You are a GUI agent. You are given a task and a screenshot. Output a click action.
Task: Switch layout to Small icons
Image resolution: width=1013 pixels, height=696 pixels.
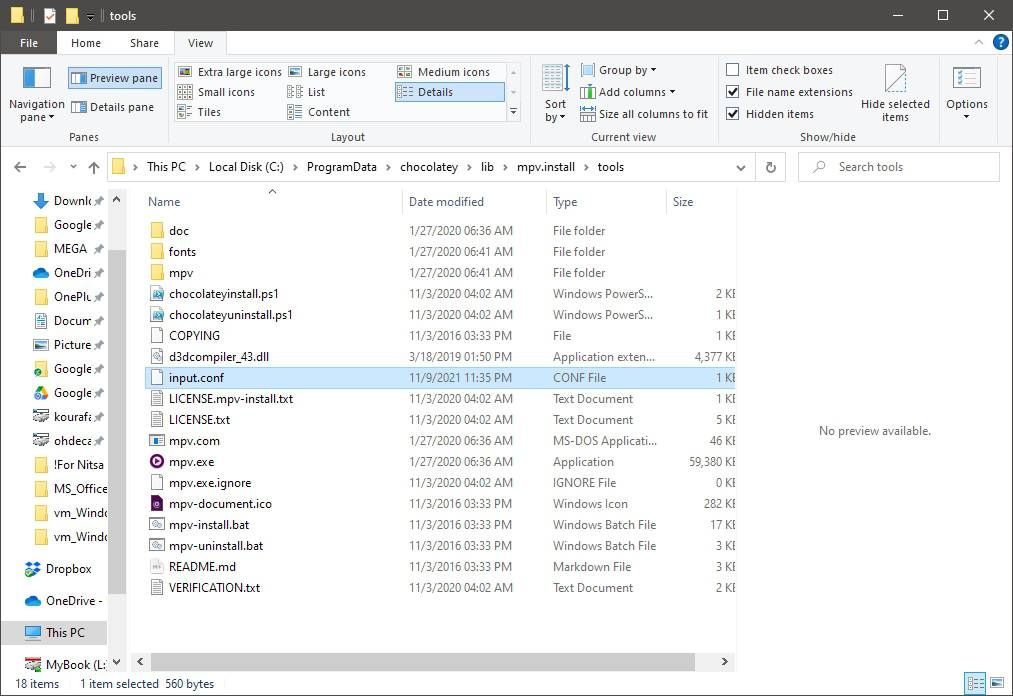pos(216,92)
